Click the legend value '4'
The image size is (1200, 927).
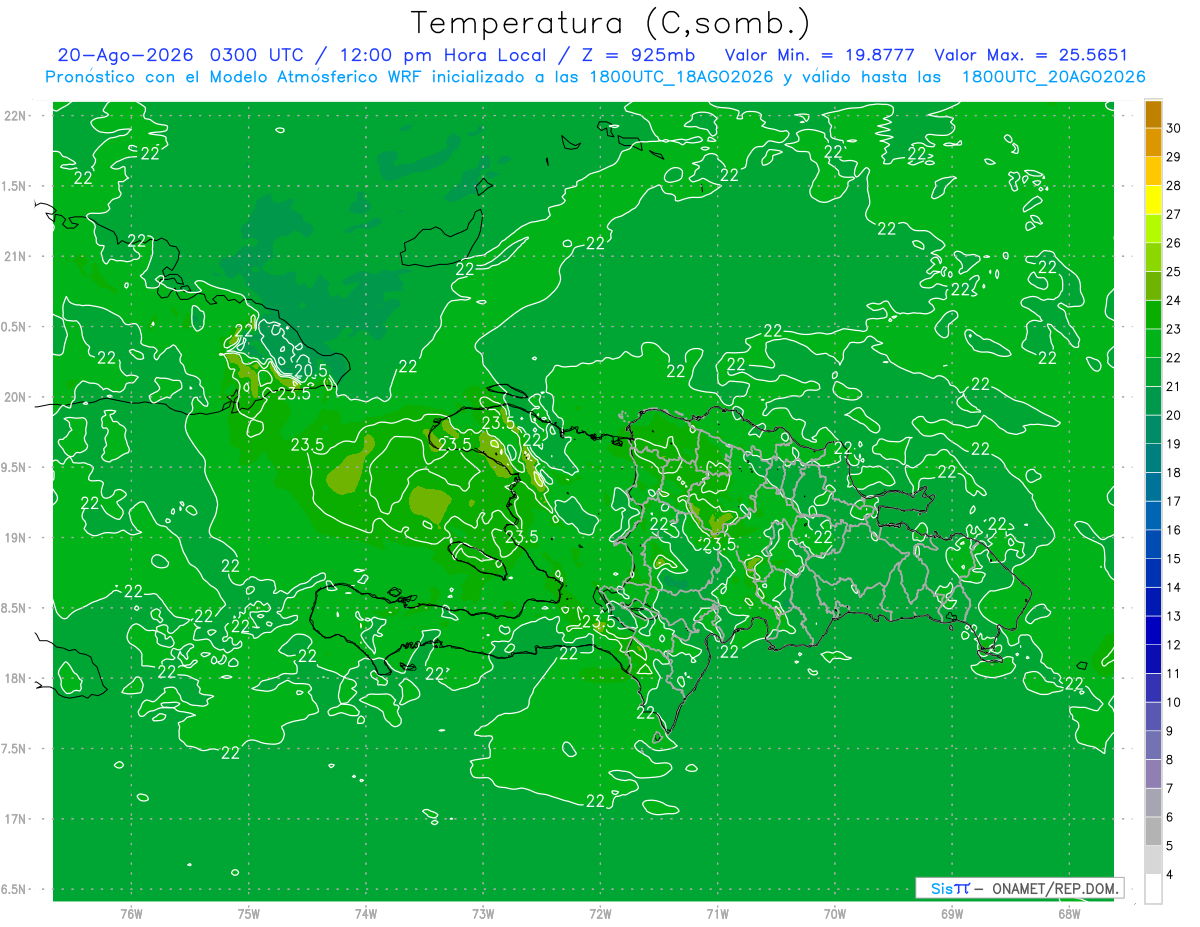(x=1170, y=875)
